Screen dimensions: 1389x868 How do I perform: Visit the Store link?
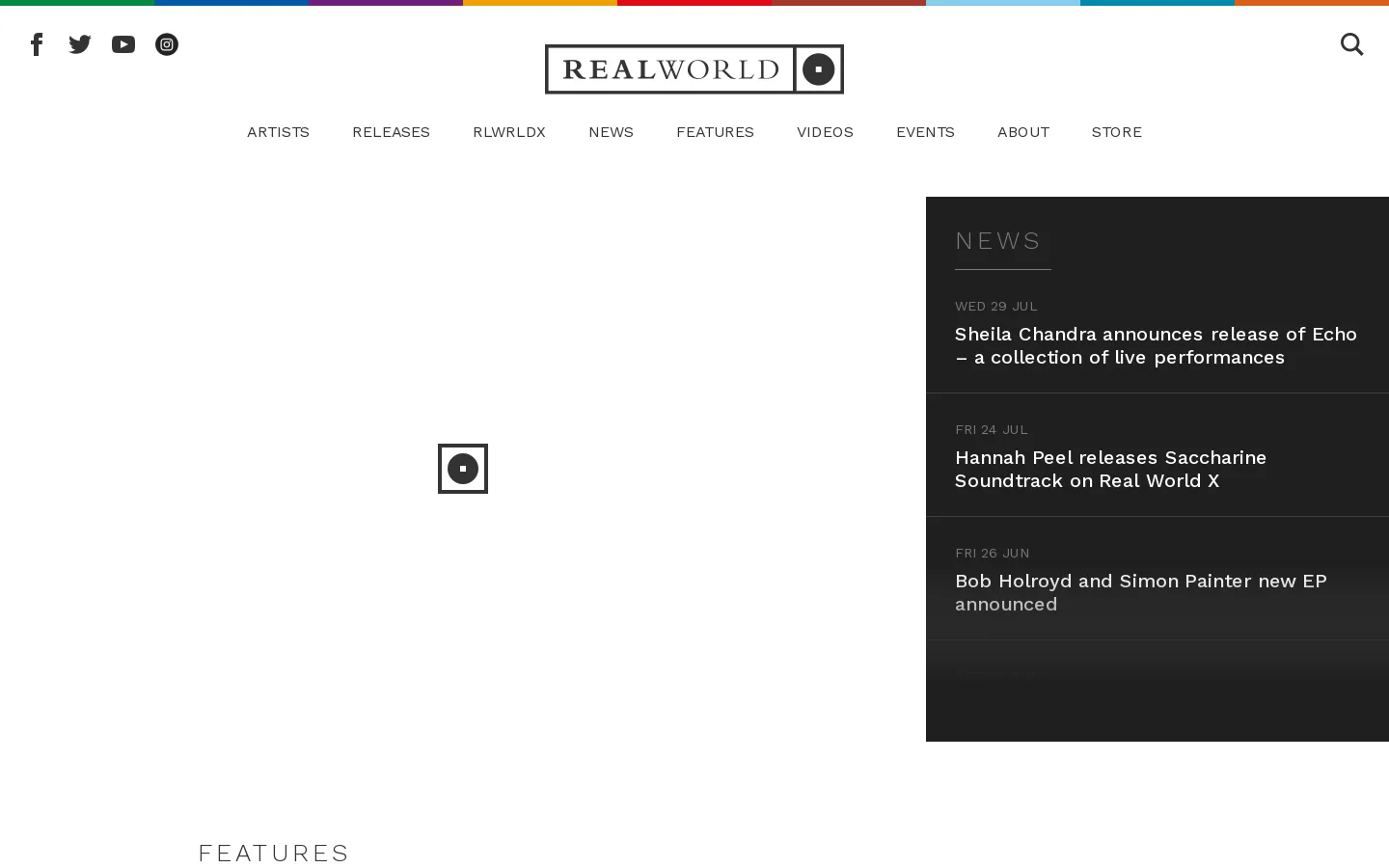click(x=1116, y=132)
